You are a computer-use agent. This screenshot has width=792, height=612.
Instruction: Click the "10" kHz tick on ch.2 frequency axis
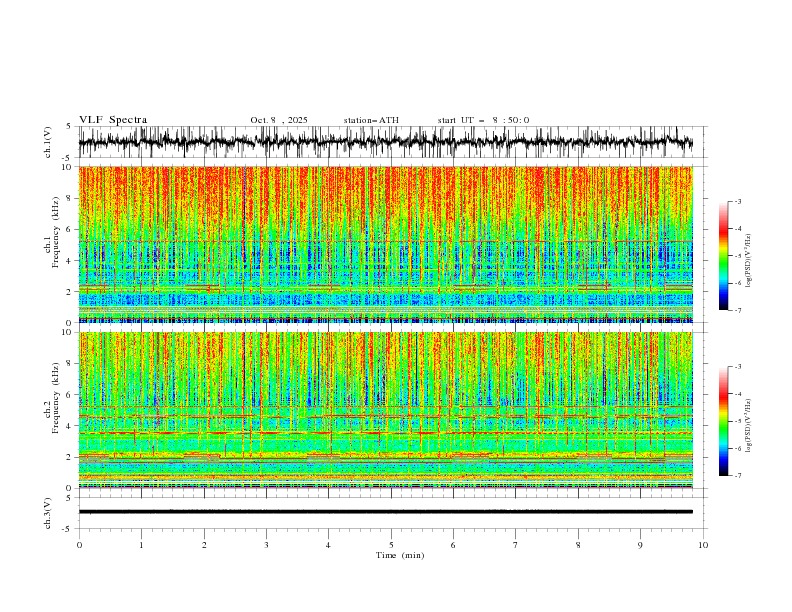click(x=69, y=332)
